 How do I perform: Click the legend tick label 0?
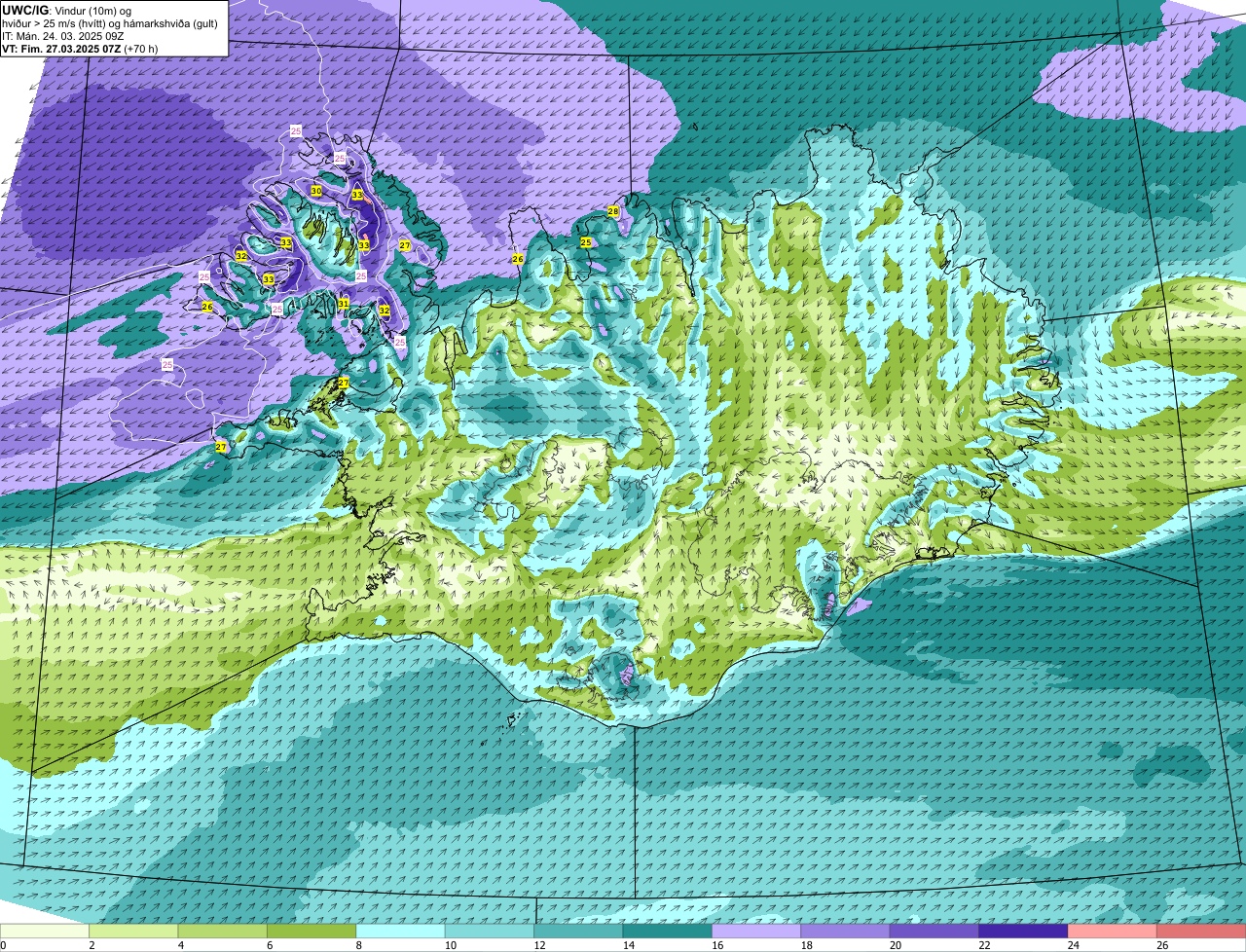3,945
